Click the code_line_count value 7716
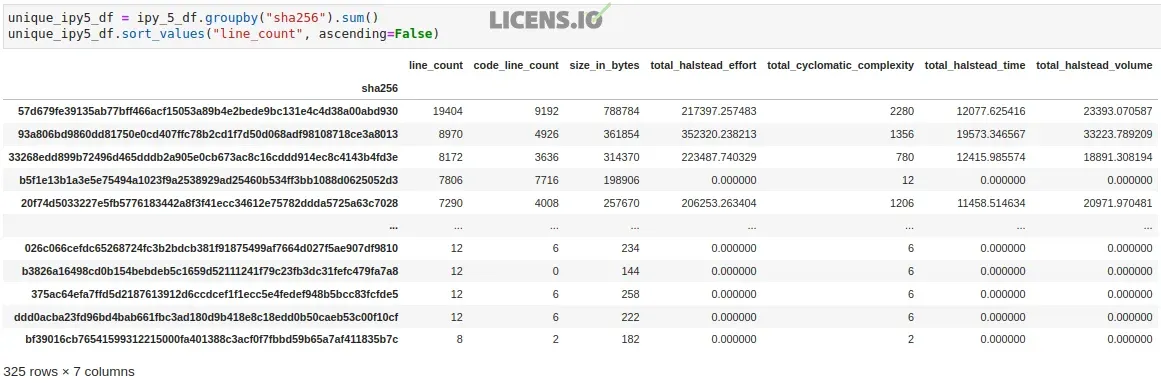Screen dimensions: 1161x383 [546, 180]
